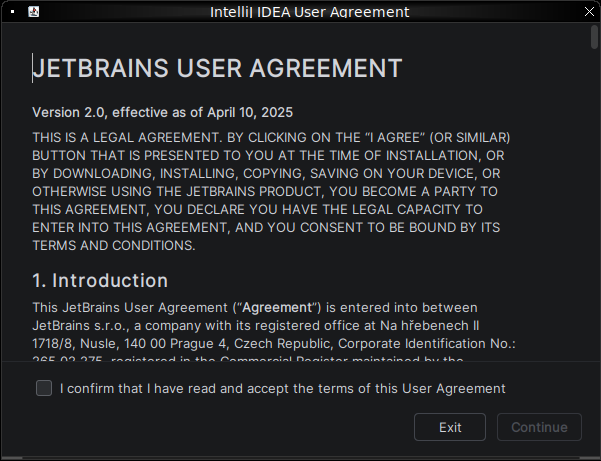
Task: Click the vertical scrollbar thumb
Action: click(x=594, y=37)
